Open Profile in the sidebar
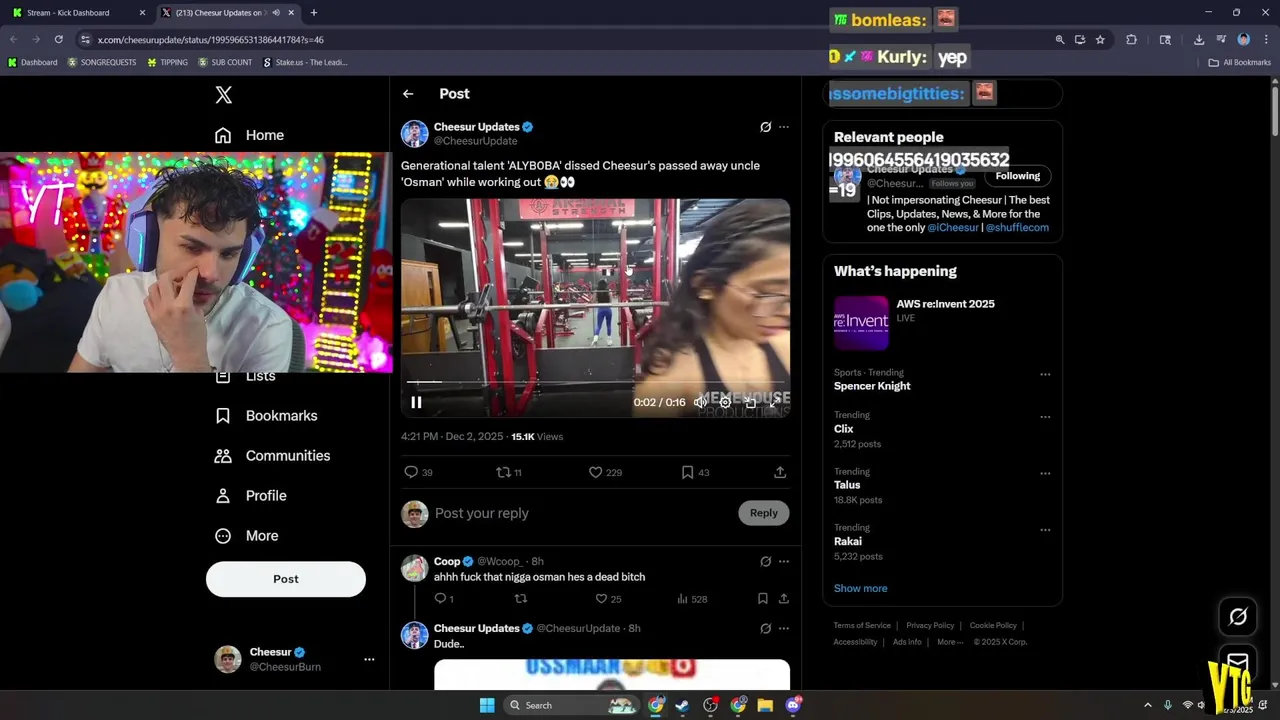Screen dimensions: 1280x720 coord(252,496)
